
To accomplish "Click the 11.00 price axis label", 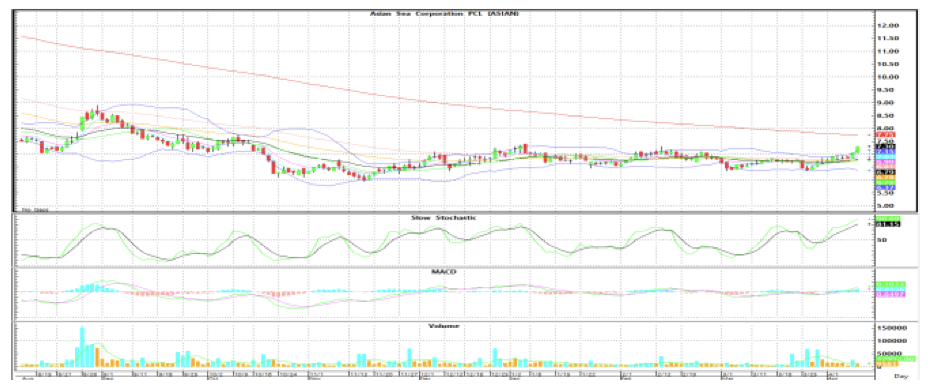I will click(x=888, y=52).
